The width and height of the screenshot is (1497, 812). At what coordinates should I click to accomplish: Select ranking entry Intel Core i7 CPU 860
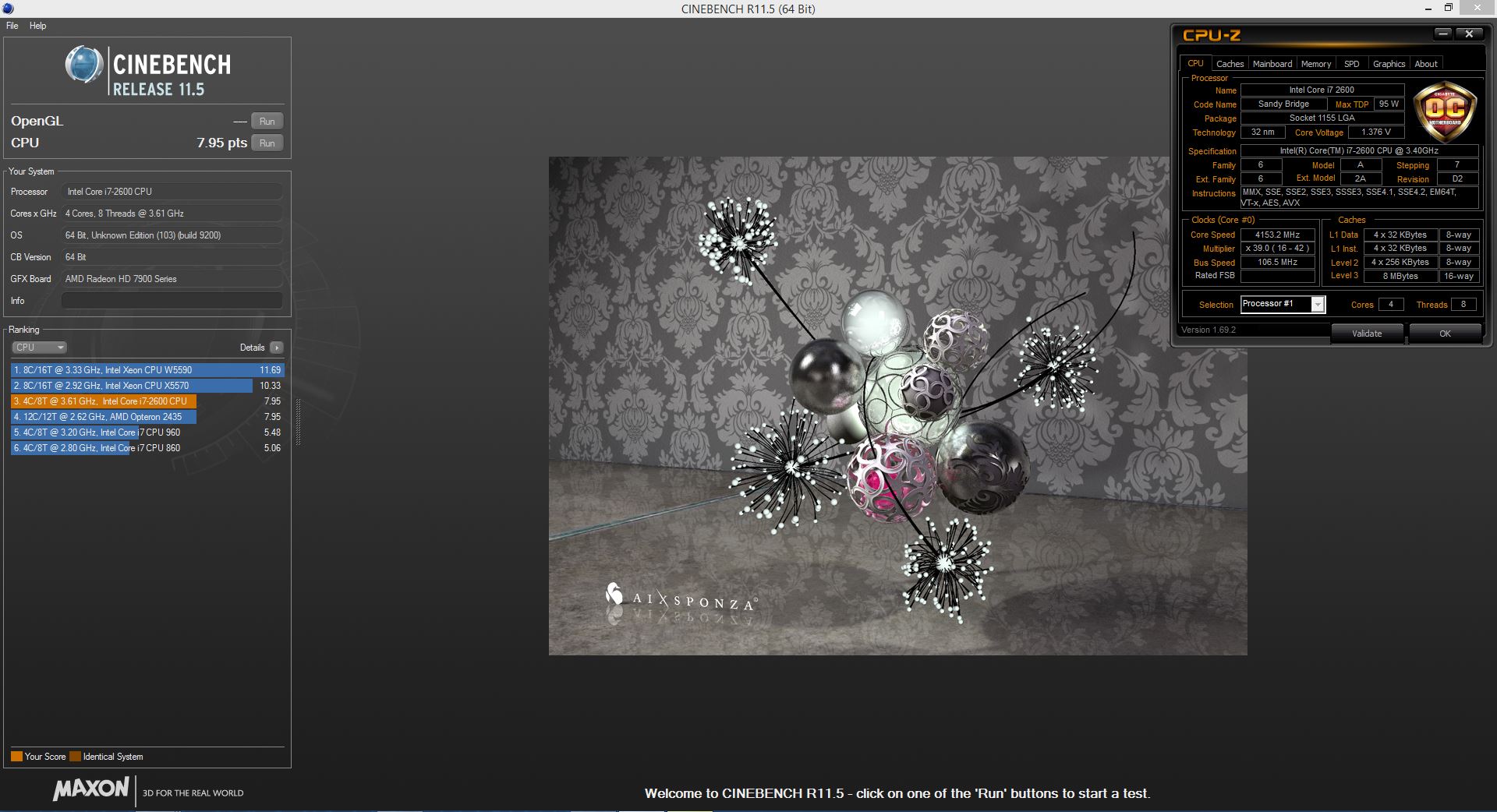click(147, 448)
